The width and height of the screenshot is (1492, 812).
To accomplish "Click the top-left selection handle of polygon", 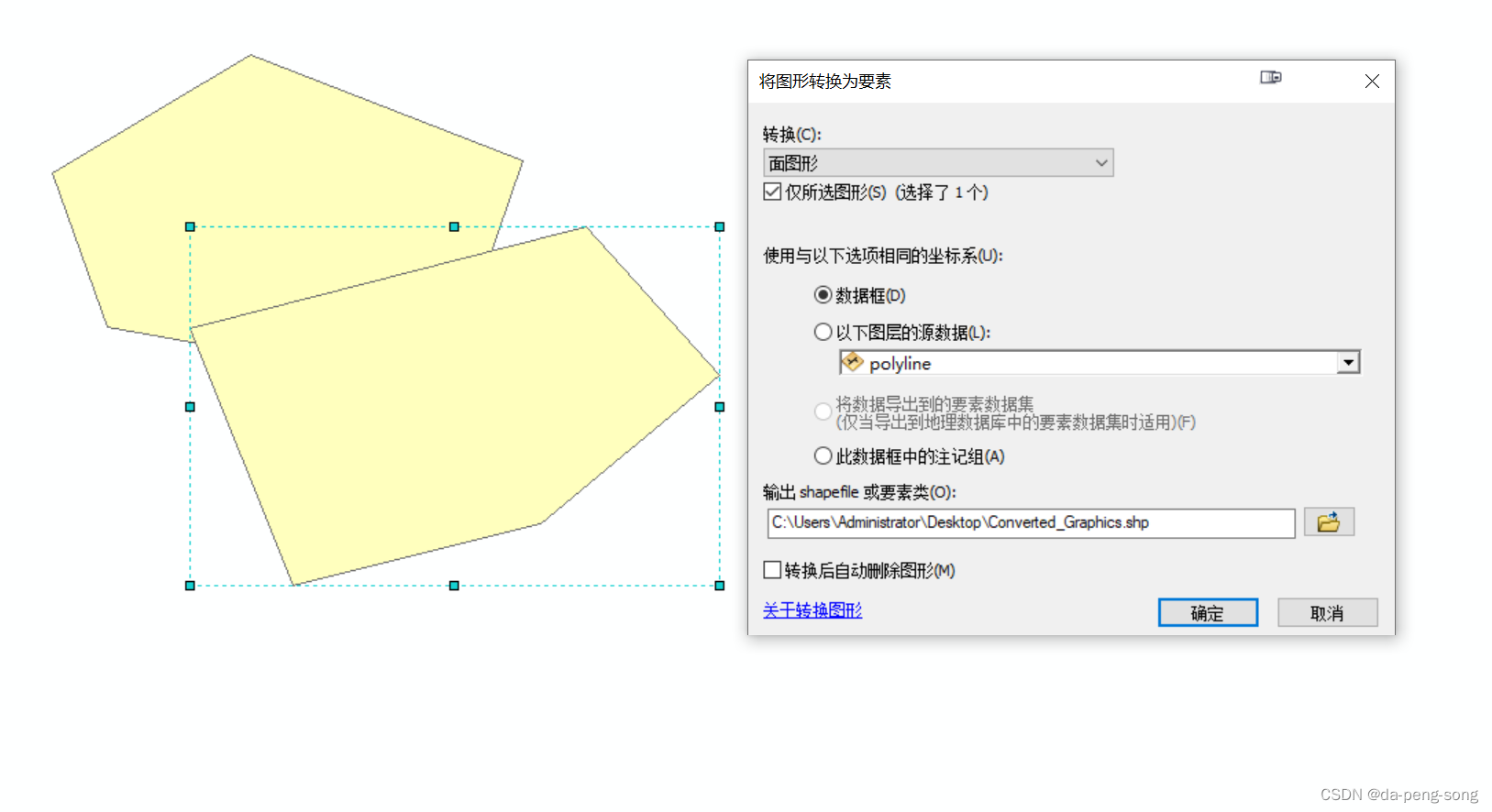I will click(190, 226).
